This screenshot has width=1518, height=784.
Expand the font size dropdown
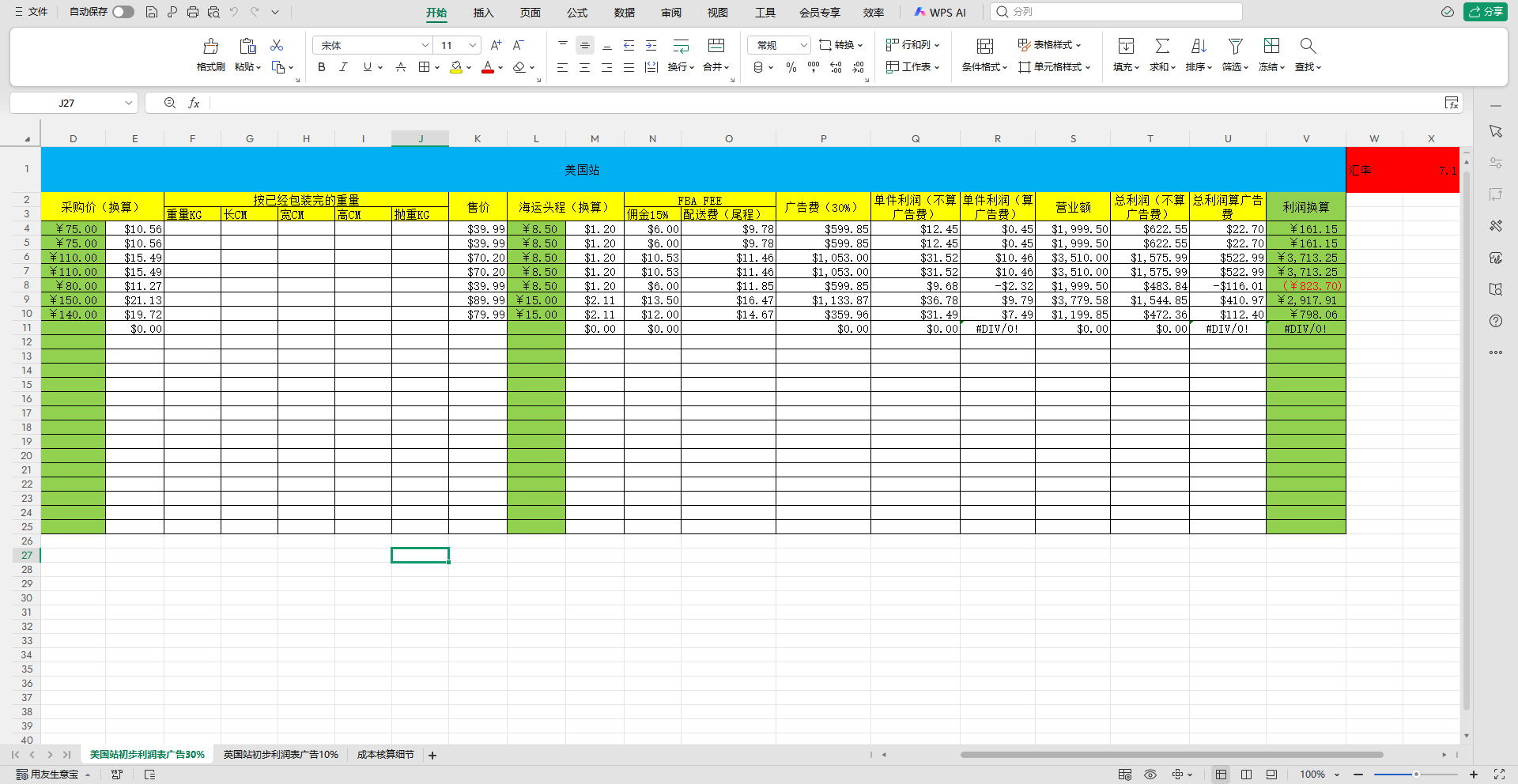(x=472, y=45)
